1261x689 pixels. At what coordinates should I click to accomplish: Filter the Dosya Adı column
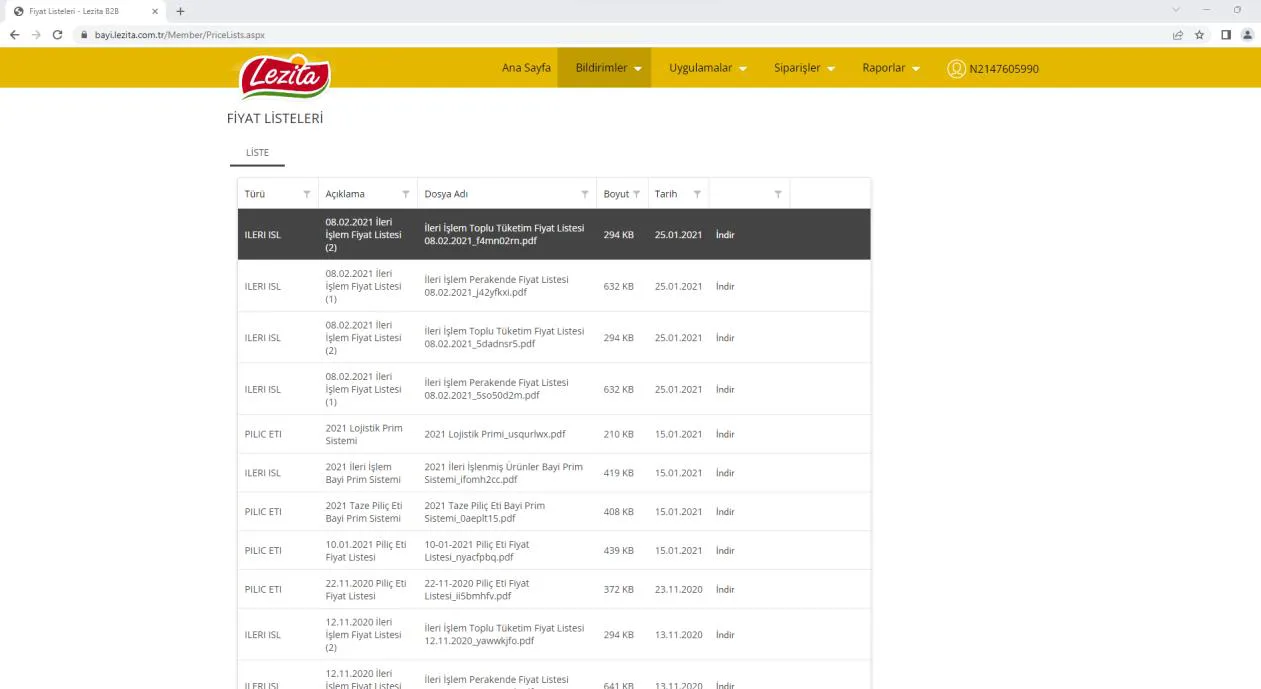[x=585, y=194]
